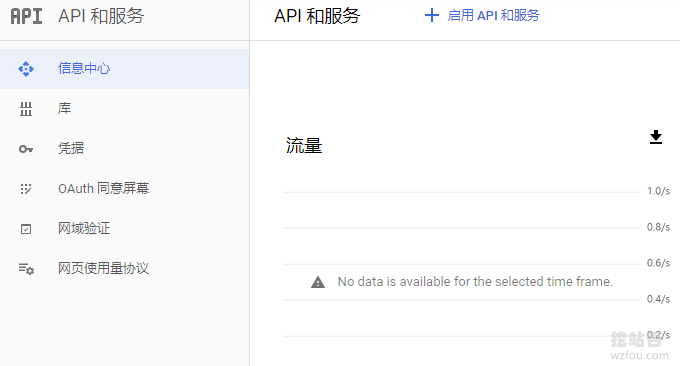Viewport: 680px width, 366px height.
Task: Click the 0.8/s axis label
Action: click(x=658, y=227)
